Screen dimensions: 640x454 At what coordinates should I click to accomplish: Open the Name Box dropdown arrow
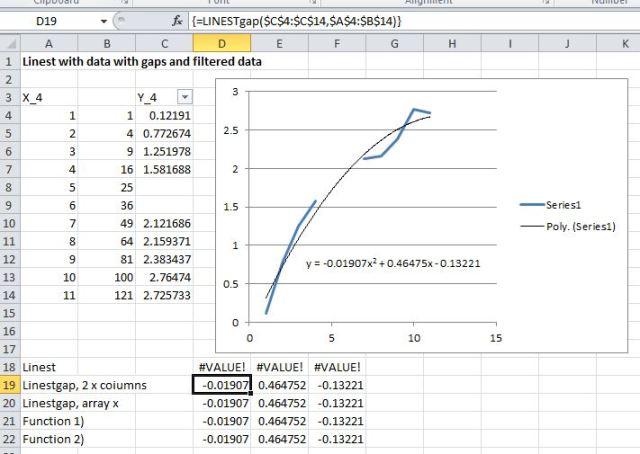(x=105, y=20)
